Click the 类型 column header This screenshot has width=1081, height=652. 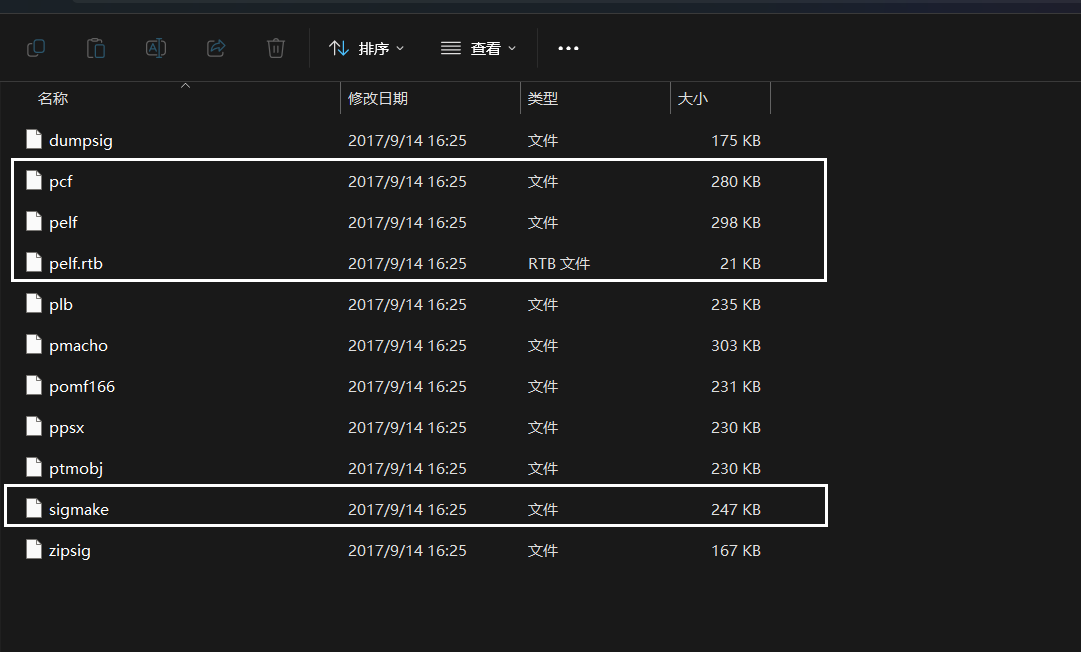[x=543, y=99]
